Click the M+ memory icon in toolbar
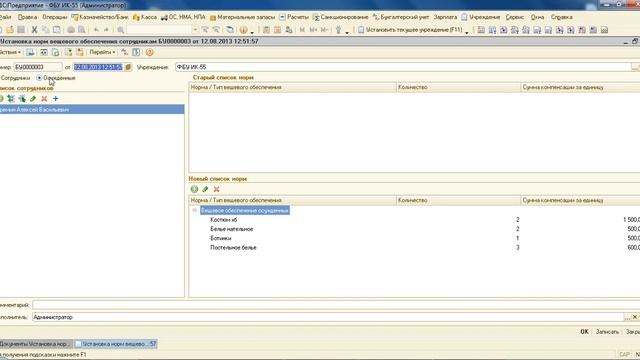Viewport: 640px width, 360px height. [x=313, y=30]
